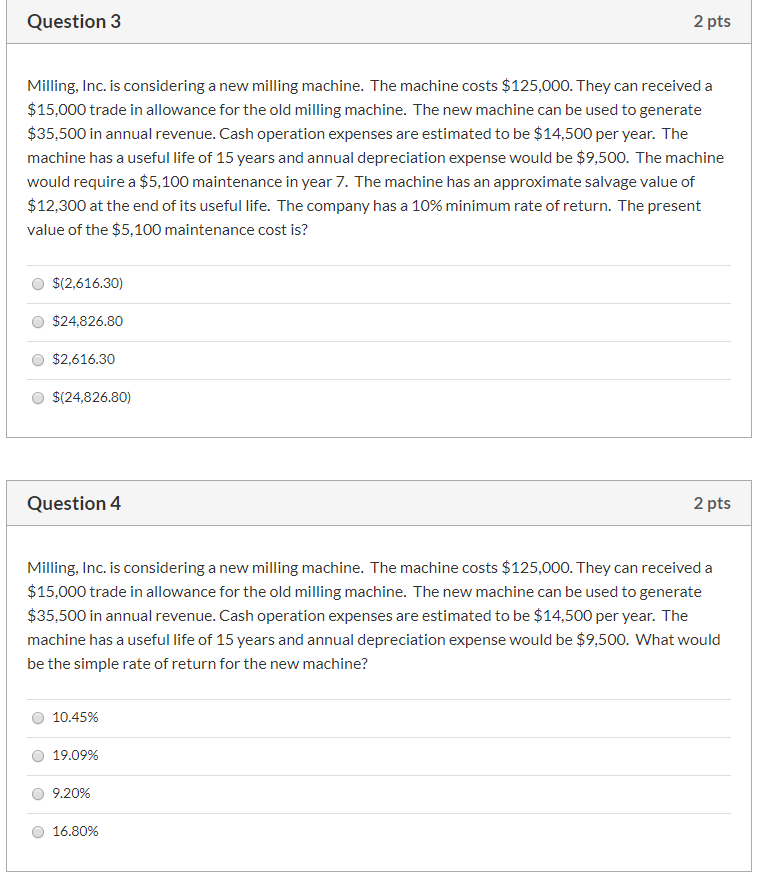Click the 2 pts label on Question 3
Image resolution: width=761 pixels, height=879 pixels.
[x=713, y=20]
